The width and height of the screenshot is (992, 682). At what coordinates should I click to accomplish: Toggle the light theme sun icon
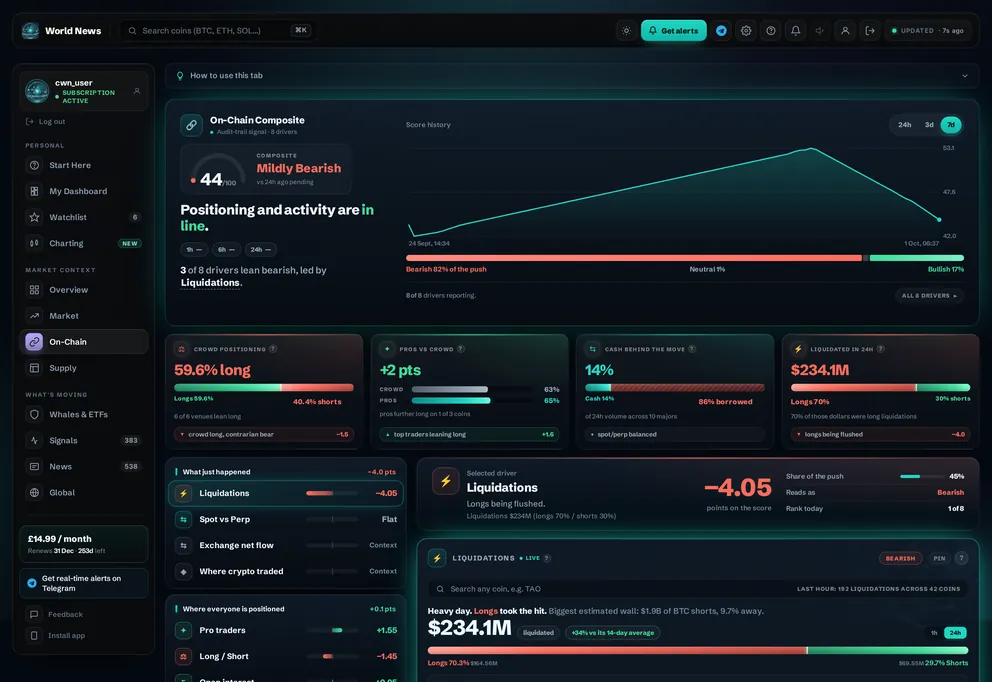[x=626, y=30]
